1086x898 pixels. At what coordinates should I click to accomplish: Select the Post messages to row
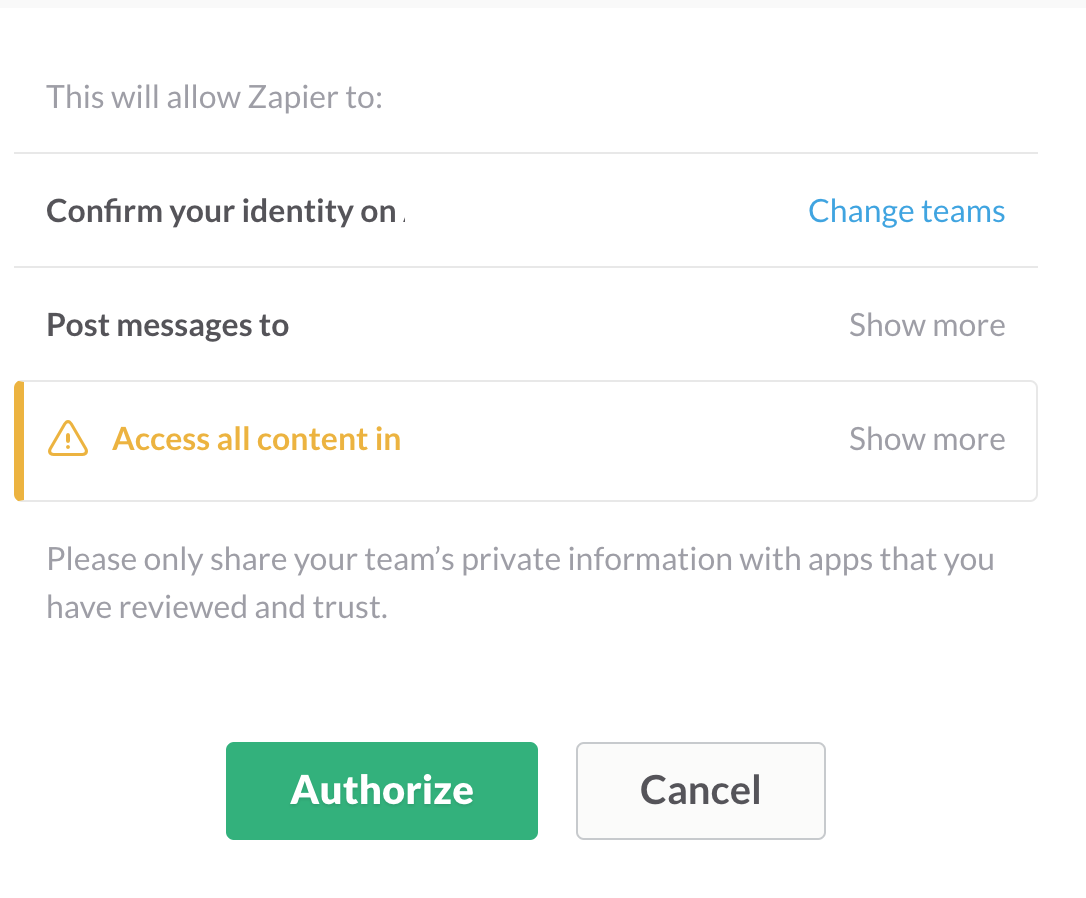coord(526,325)
